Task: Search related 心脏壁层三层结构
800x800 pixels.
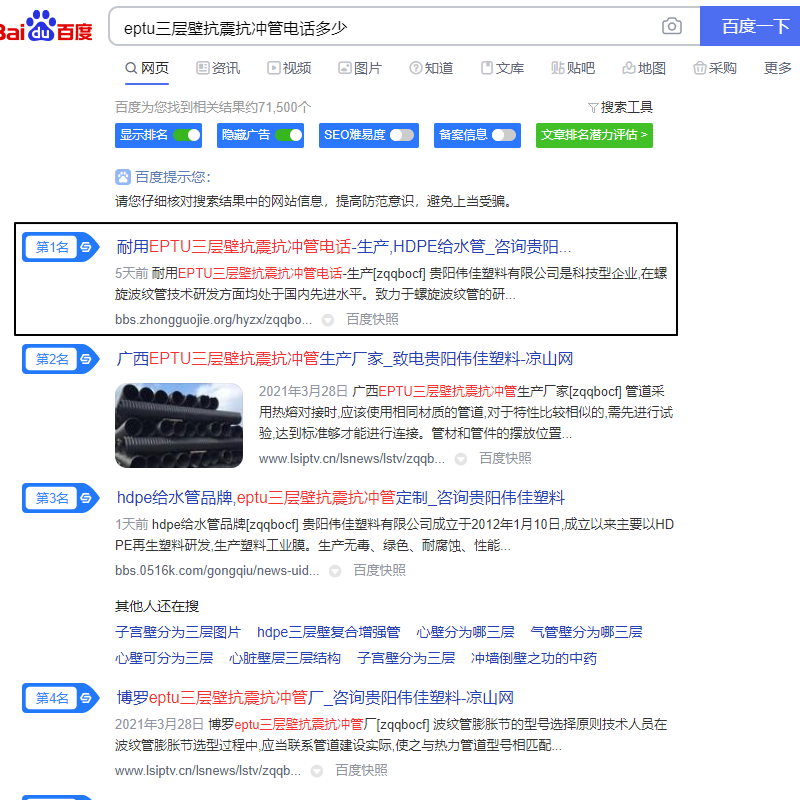Action: pyautogui.click(x=285, y=658)
